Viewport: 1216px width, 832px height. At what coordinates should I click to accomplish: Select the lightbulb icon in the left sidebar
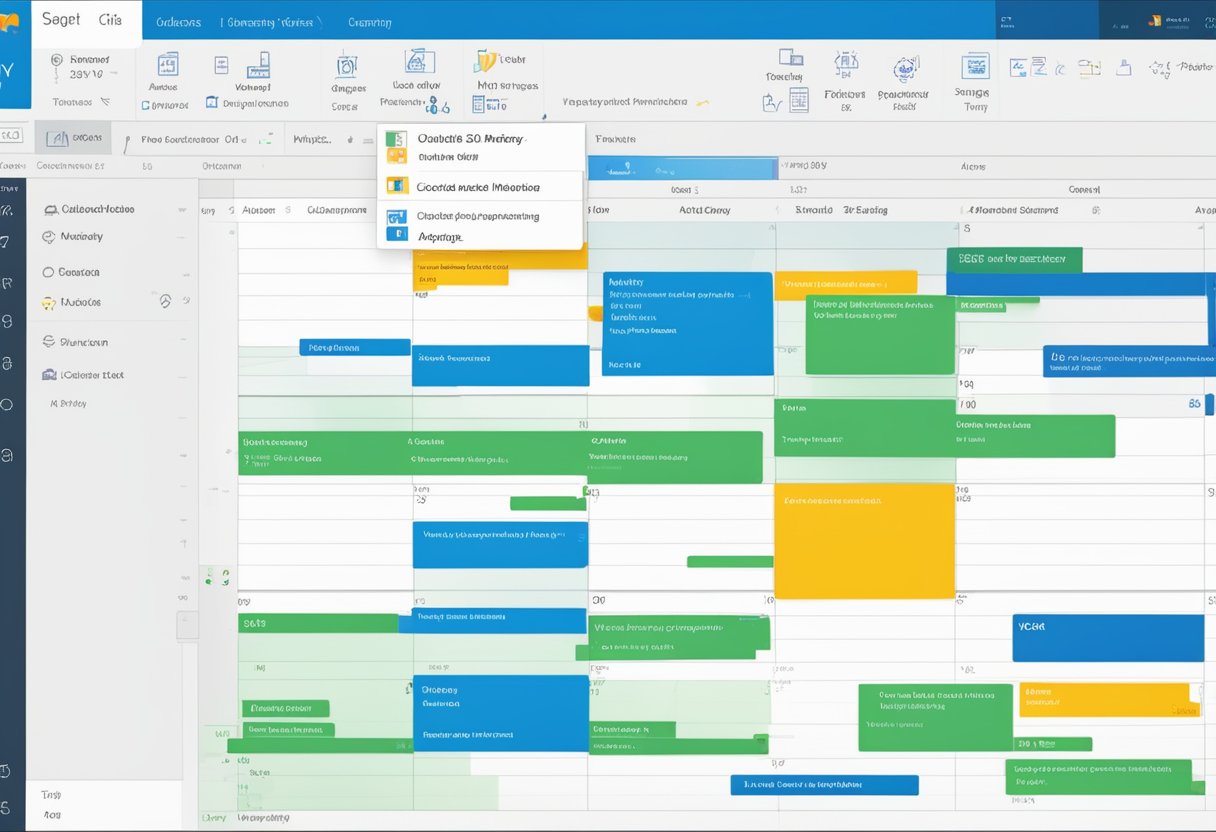pyautogui.click(x=50, y=302)
